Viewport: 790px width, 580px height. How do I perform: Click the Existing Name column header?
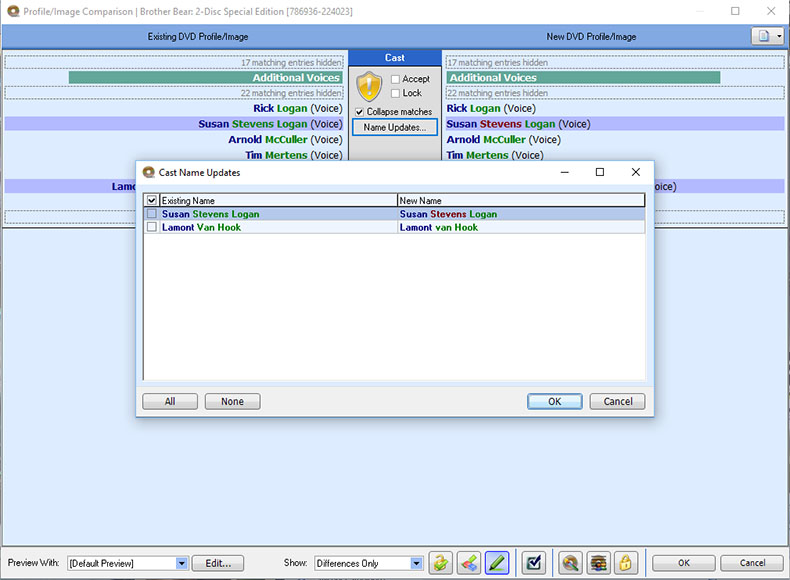tap(278, 200)
